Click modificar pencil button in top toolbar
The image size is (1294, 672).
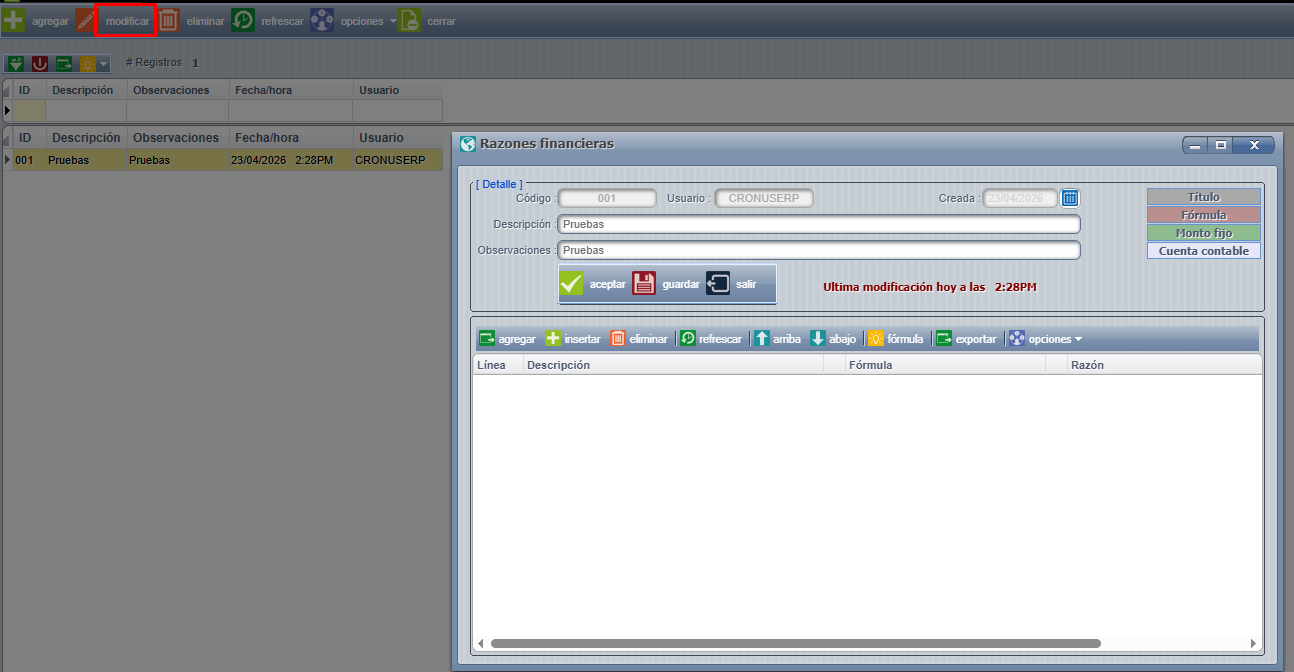click(114, 21)
